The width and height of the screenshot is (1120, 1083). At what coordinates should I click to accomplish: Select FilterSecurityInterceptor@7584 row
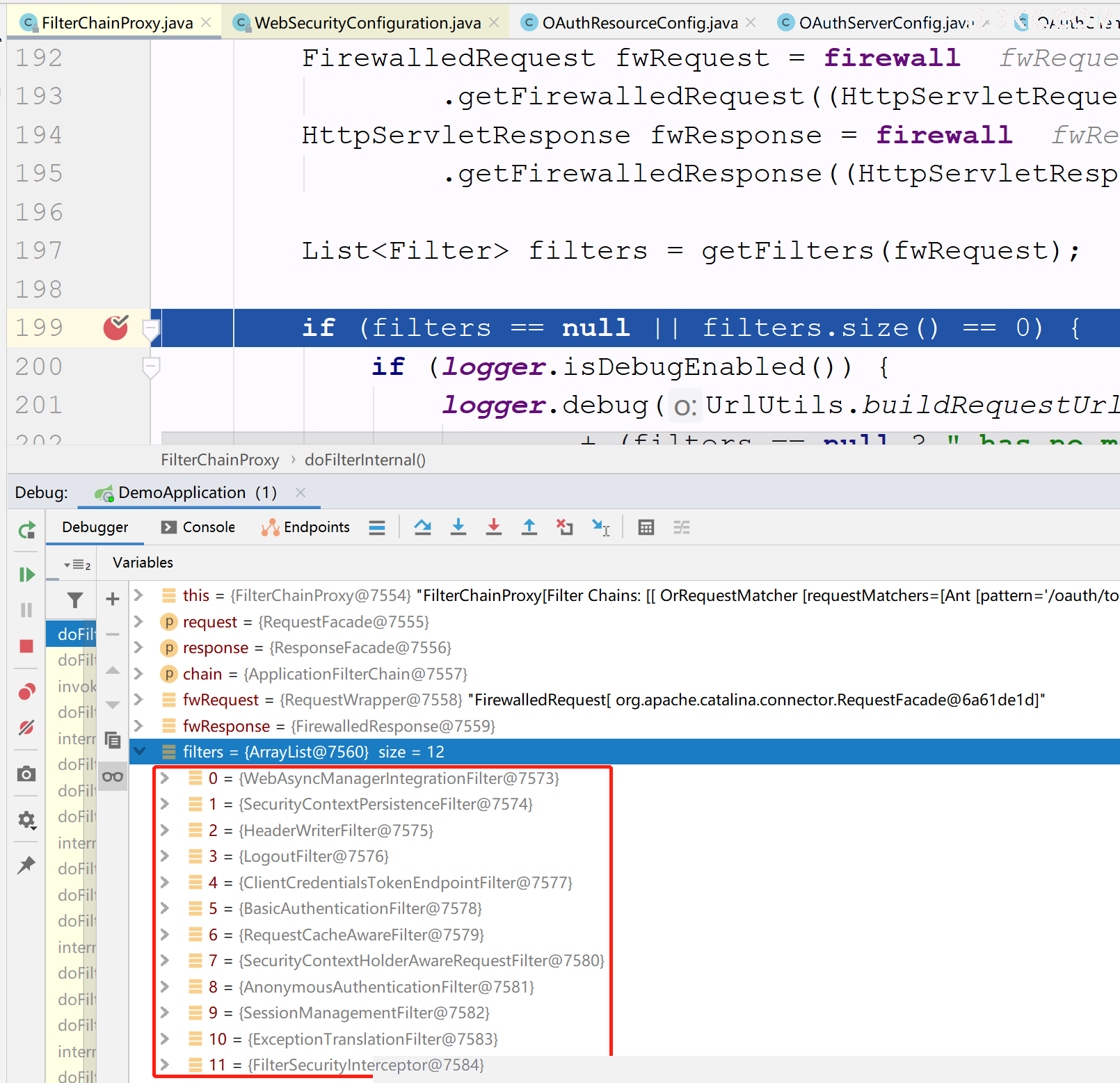(624, 1065)
